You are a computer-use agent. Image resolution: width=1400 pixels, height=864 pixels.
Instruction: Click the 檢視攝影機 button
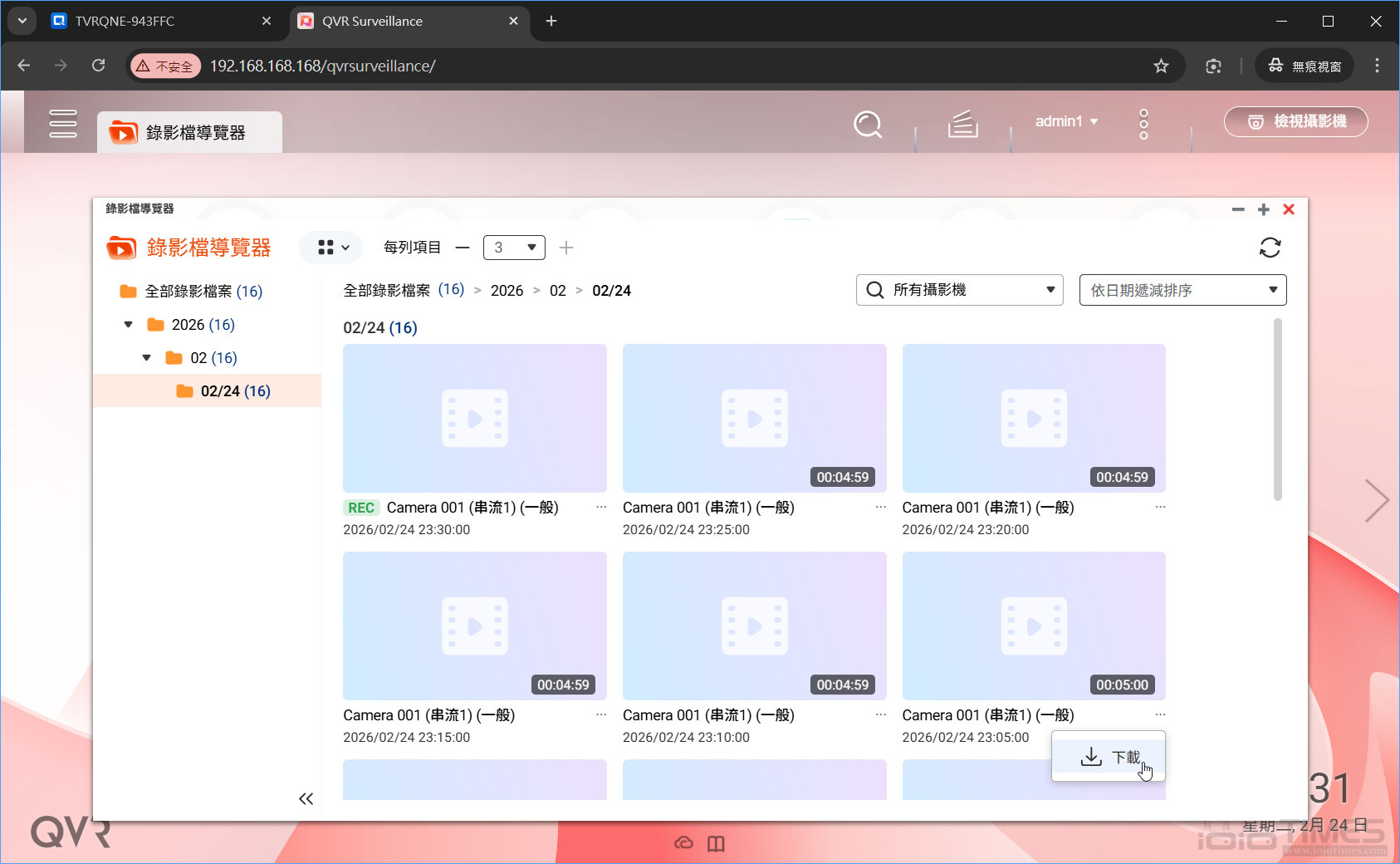(x=1295, y=121)
